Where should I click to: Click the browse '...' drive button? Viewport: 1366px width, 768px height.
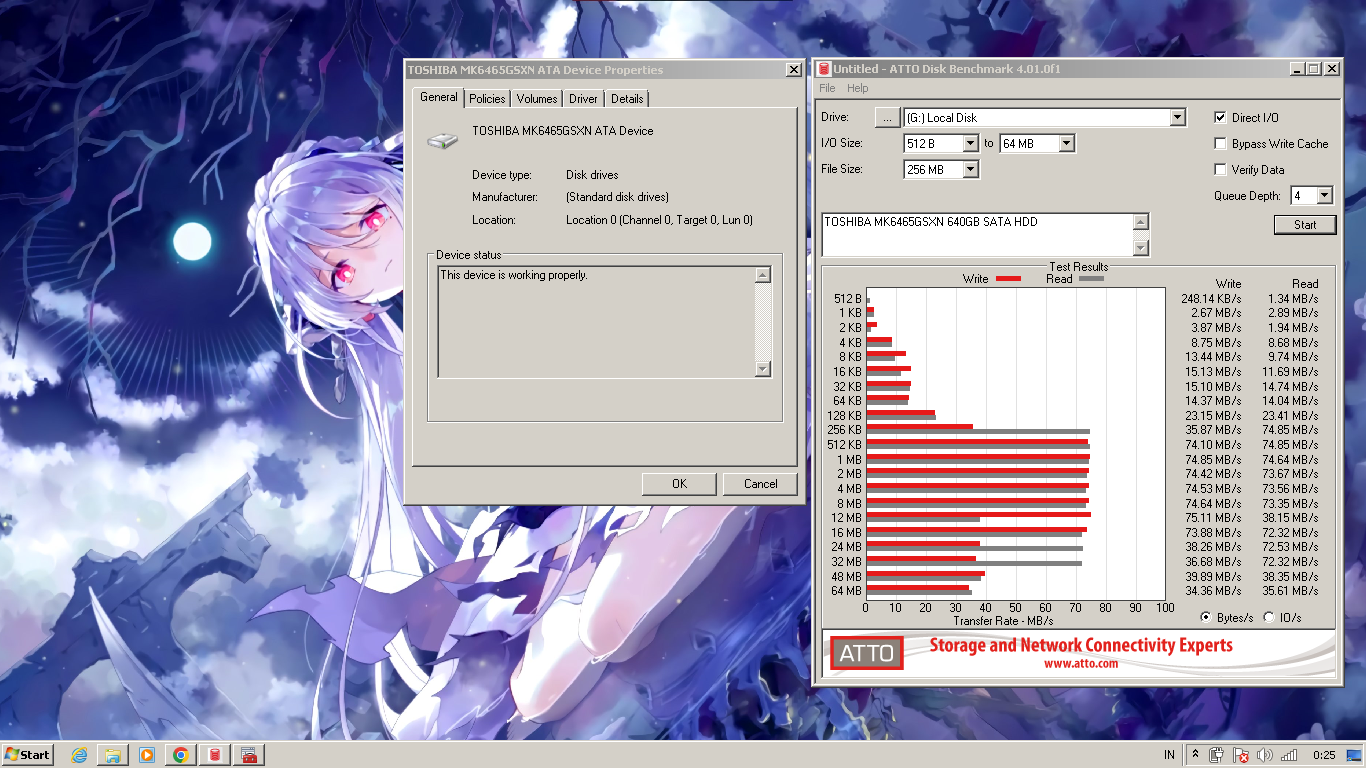pos(887,118)
